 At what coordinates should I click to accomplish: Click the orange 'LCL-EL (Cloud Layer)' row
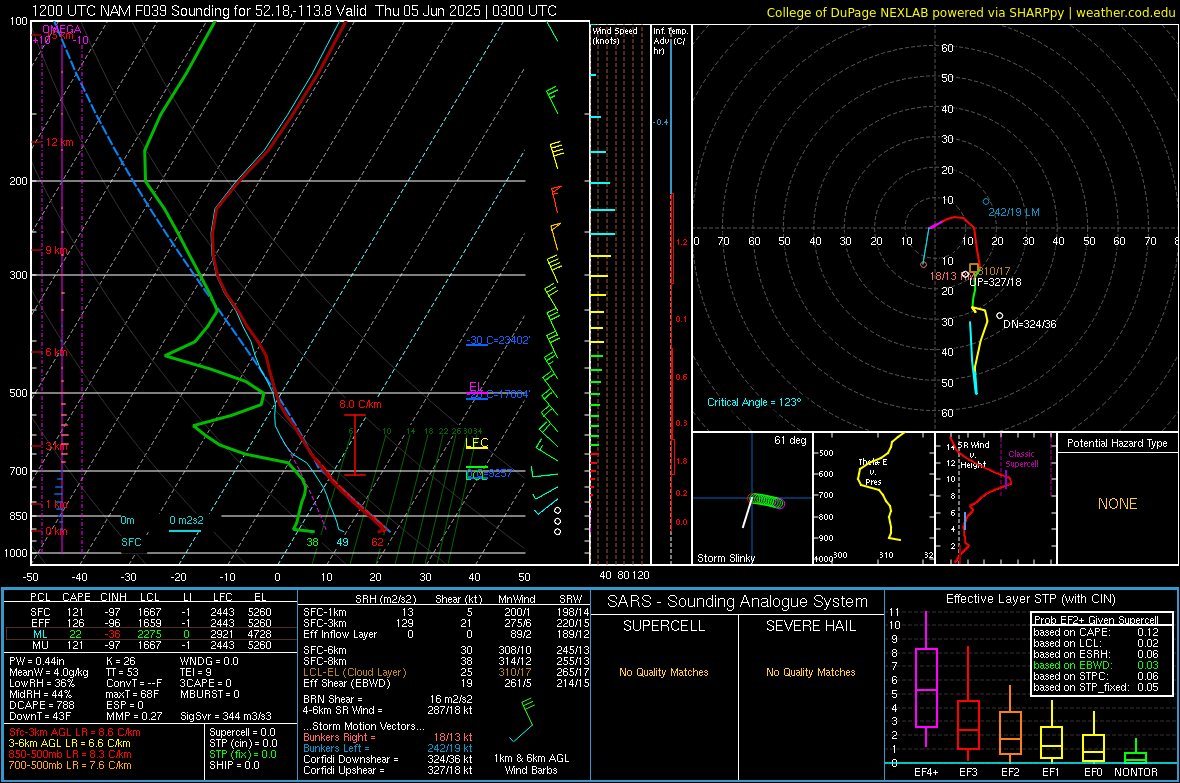click(446, 672)
